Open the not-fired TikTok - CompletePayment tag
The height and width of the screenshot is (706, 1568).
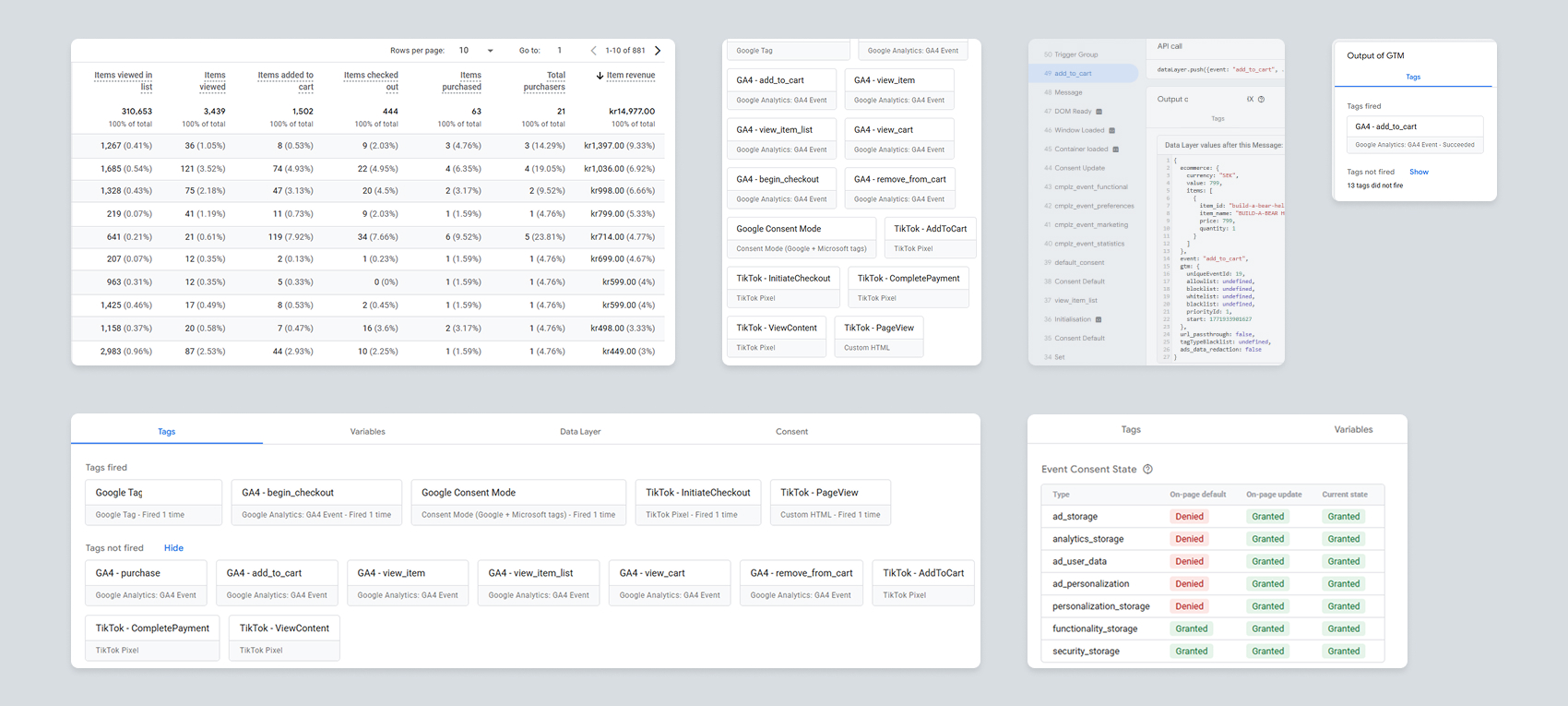(x=152, y=638)
